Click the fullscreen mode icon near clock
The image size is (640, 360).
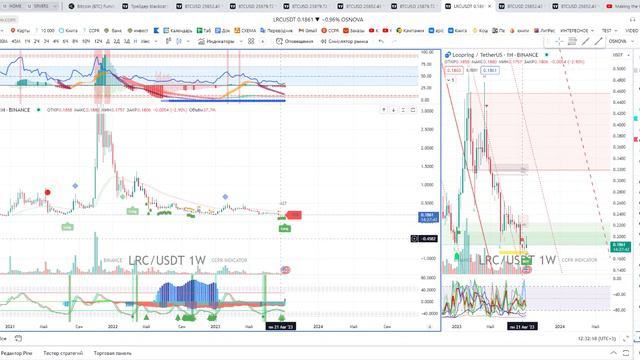626,339
